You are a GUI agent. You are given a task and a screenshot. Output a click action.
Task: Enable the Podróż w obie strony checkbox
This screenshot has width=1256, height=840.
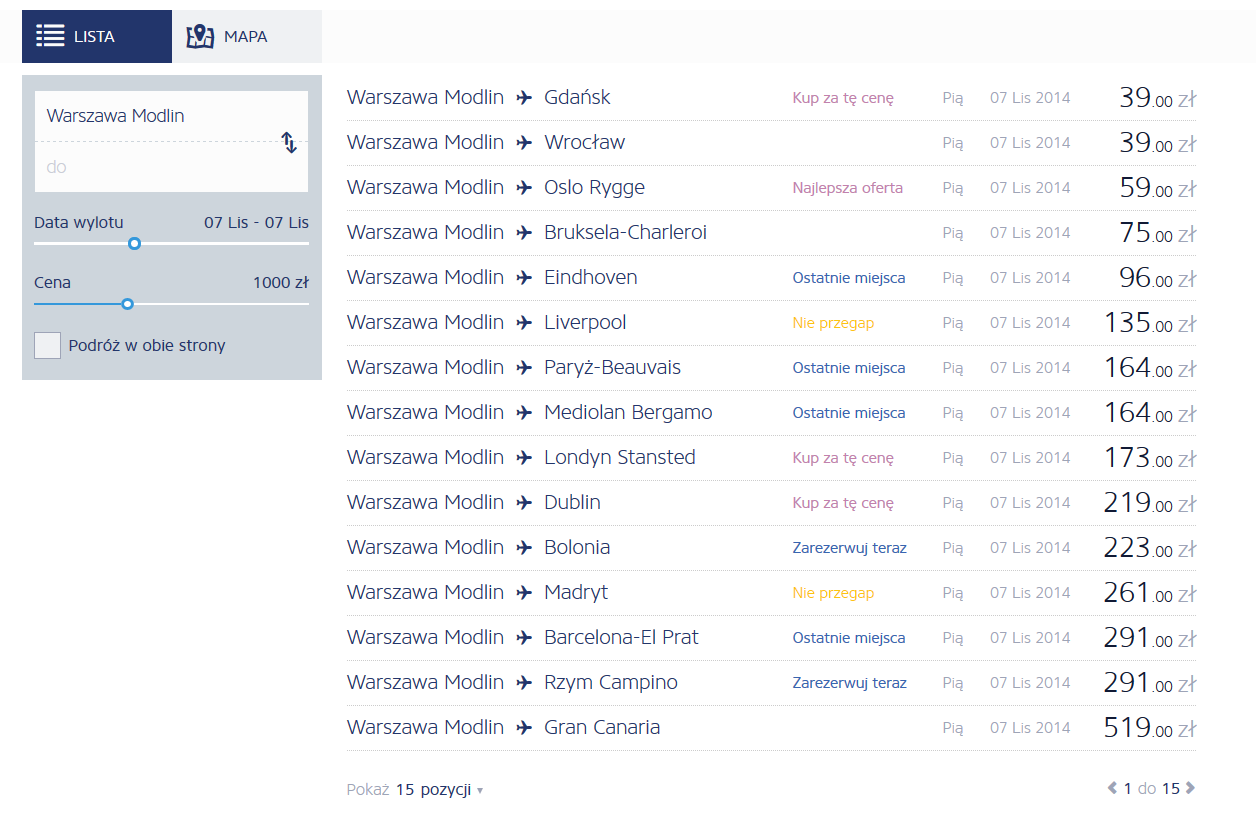[47, 346]
